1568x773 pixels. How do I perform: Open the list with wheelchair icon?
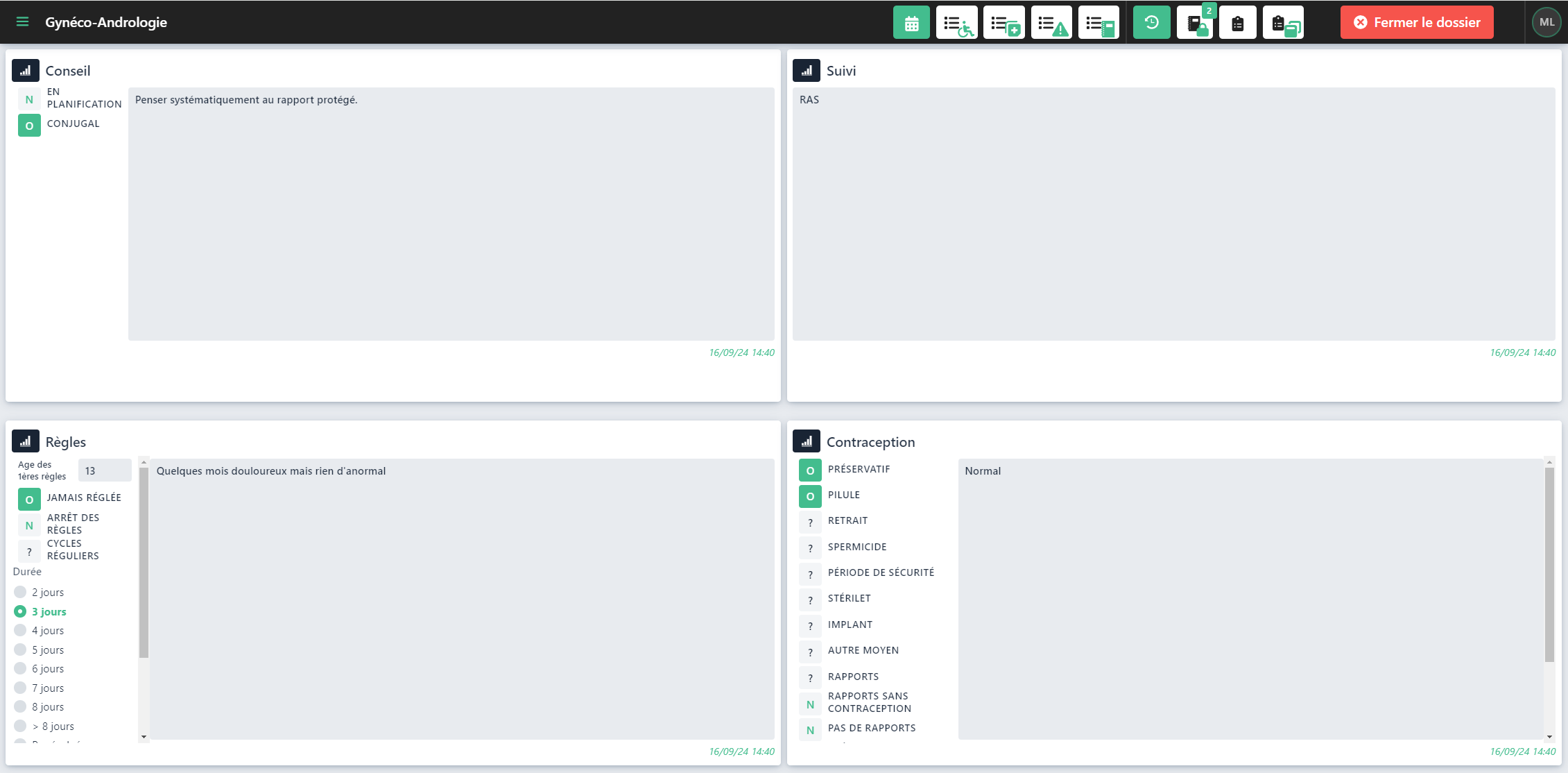pyautogui.click(x=957, y=23)
